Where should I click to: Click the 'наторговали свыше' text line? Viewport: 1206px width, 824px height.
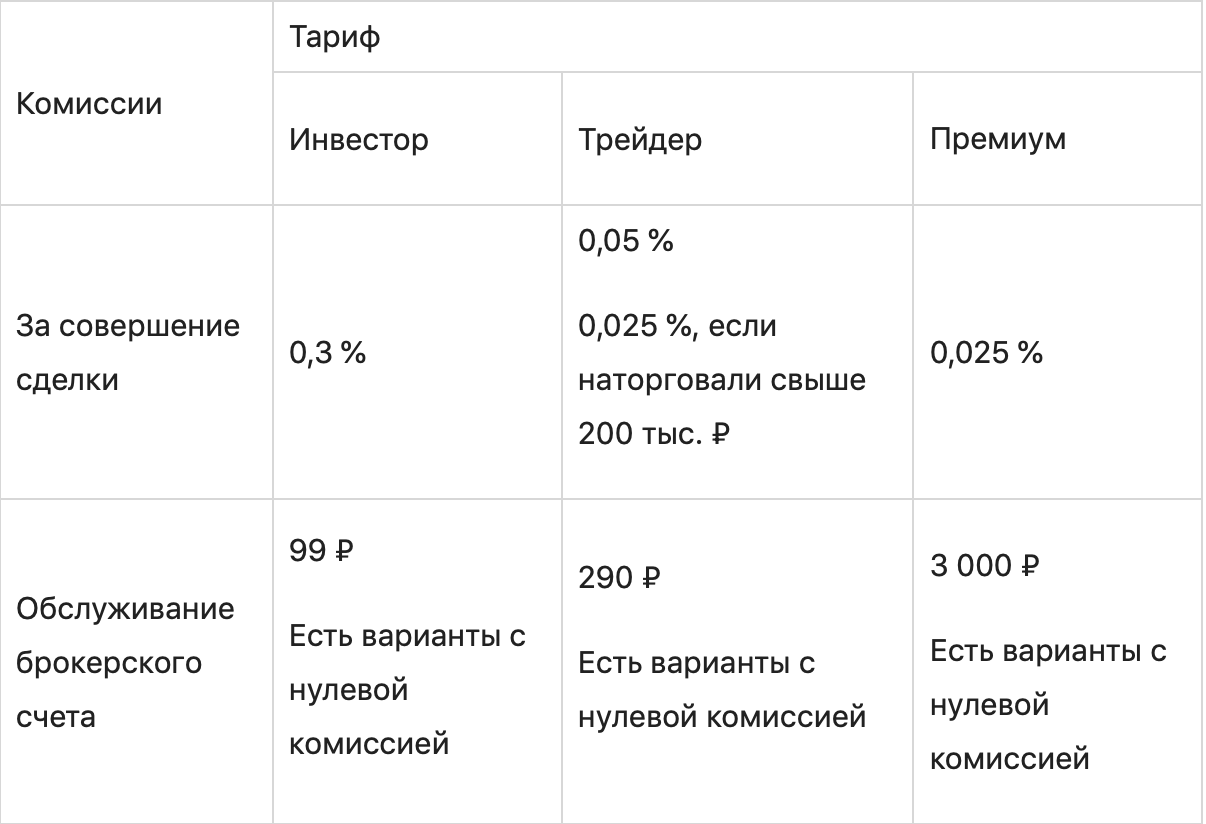coord(722,381)
